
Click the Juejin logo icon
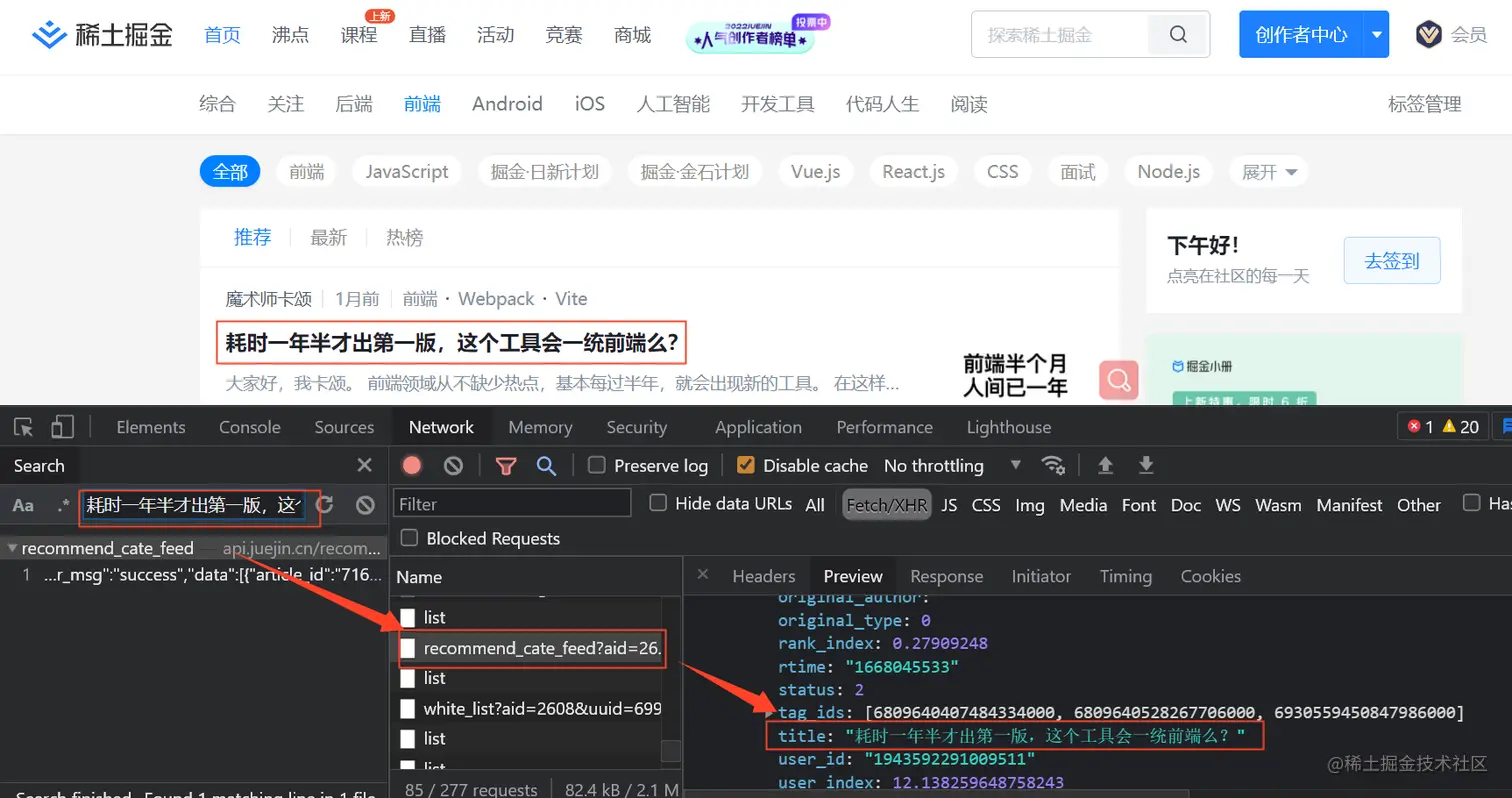pos(49,35)
